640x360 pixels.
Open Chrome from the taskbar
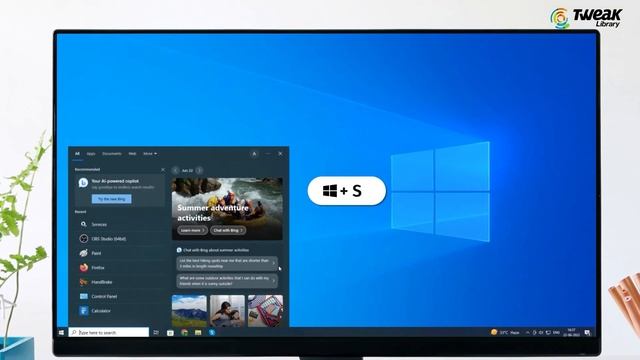184,333
